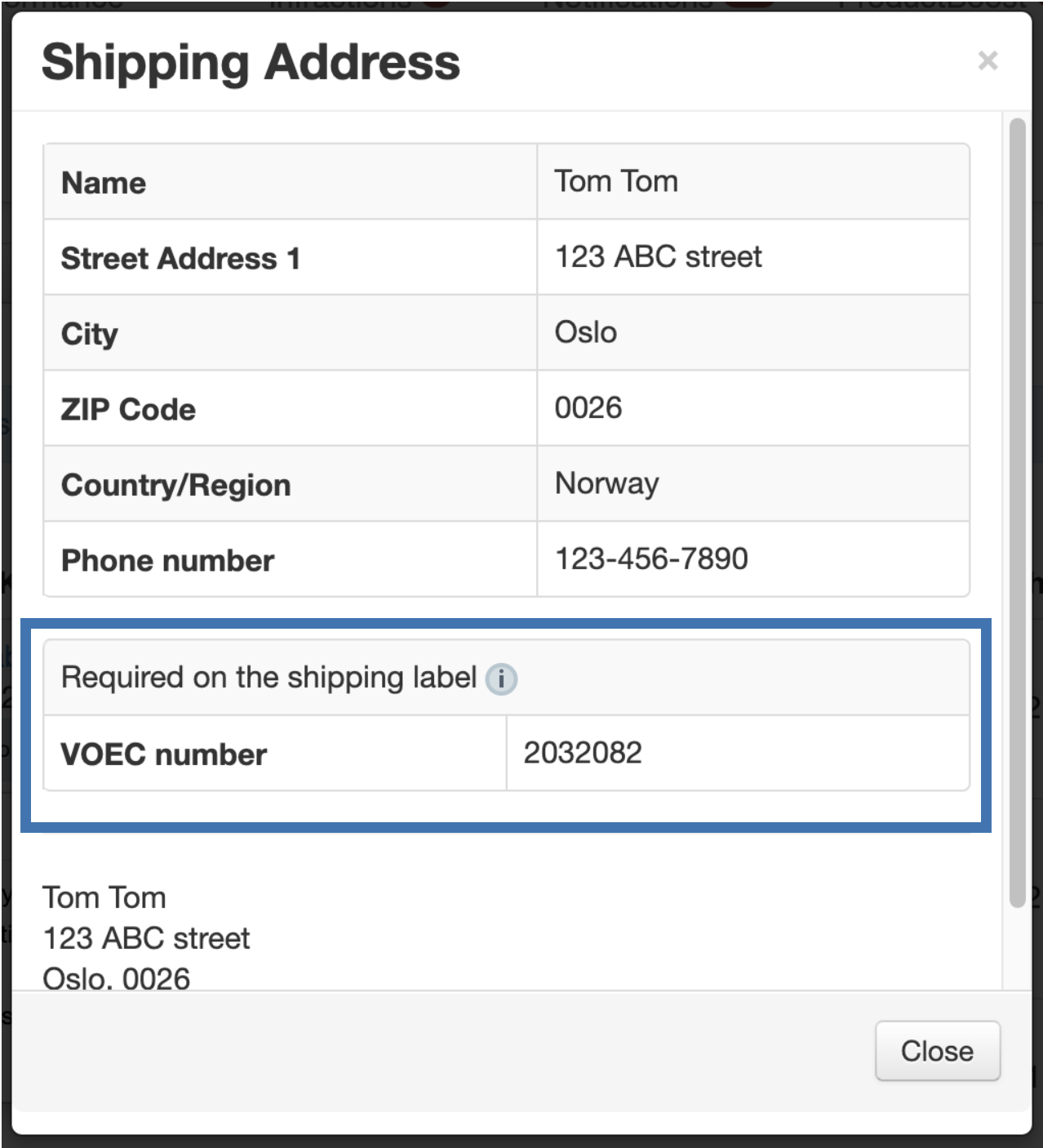
Task: Select the City value Oslo
Action: [584, 332]
